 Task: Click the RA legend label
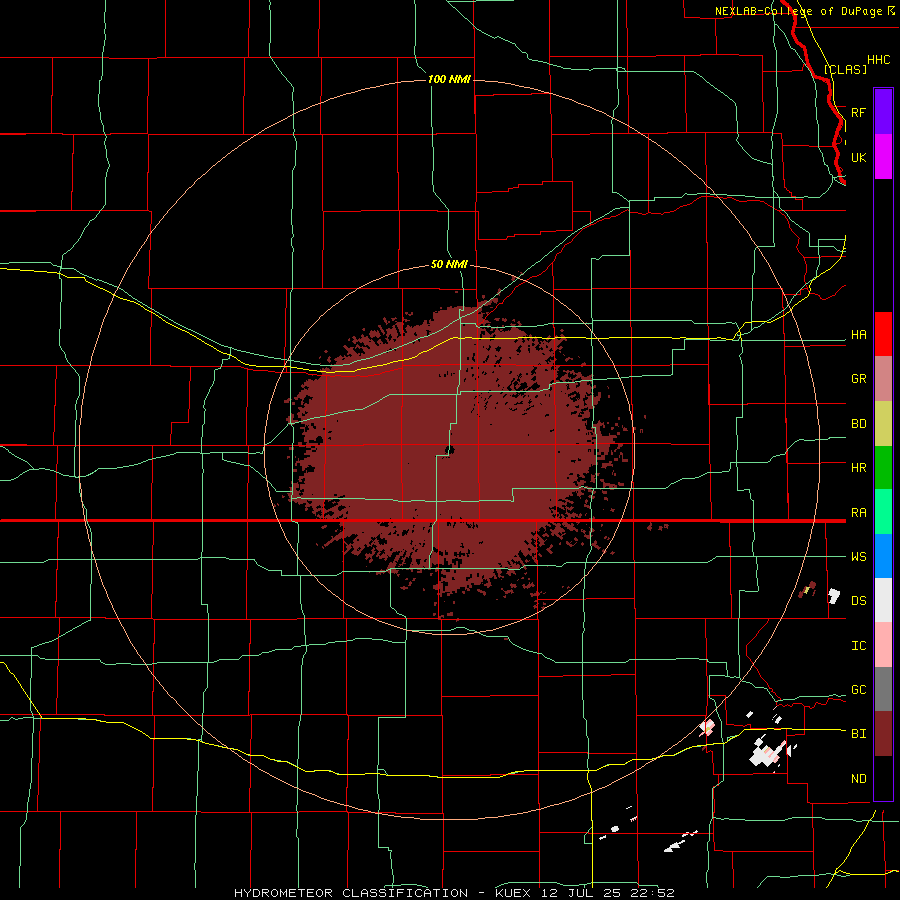tap(858, 513)
